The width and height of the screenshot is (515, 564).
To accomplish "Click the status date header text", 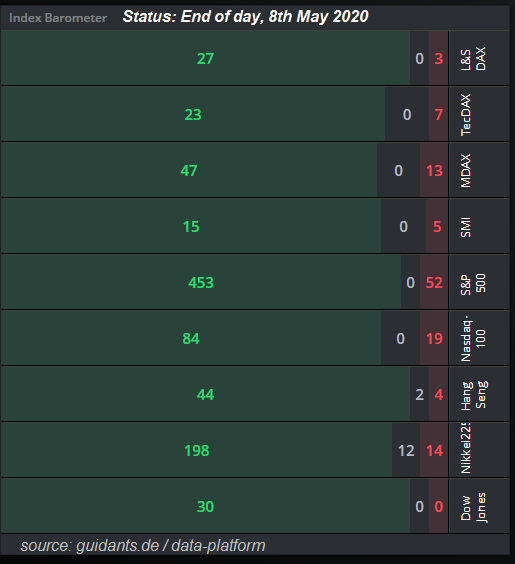I will (x=246, y=17).
